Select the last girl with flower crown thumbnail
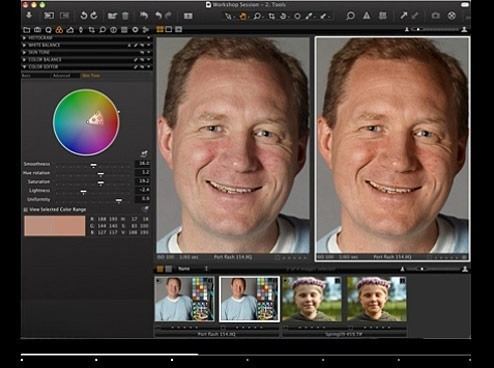This screenshot has height=368, width=494. [x=377, y=299]
